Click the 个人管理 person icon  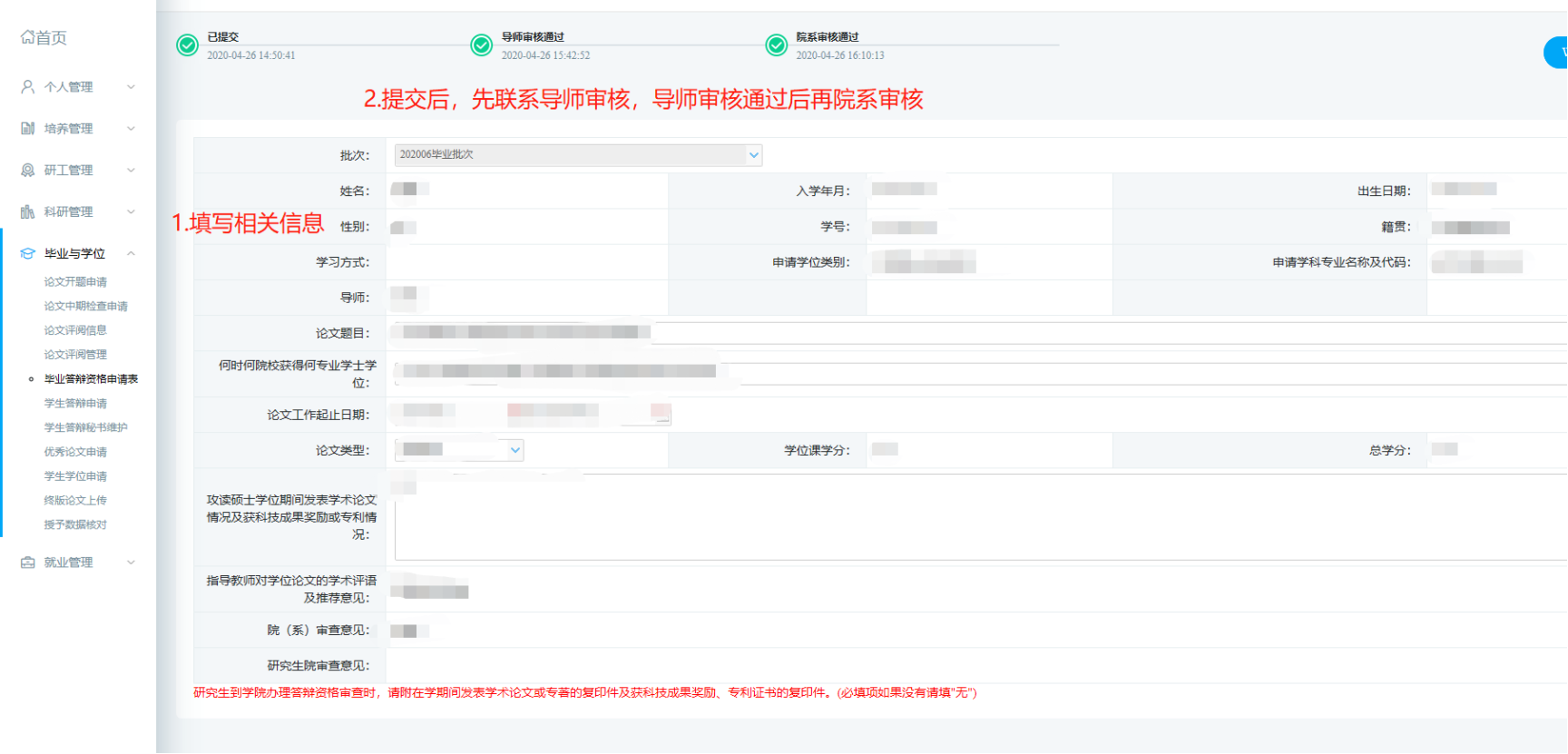[x=28, y=87]
